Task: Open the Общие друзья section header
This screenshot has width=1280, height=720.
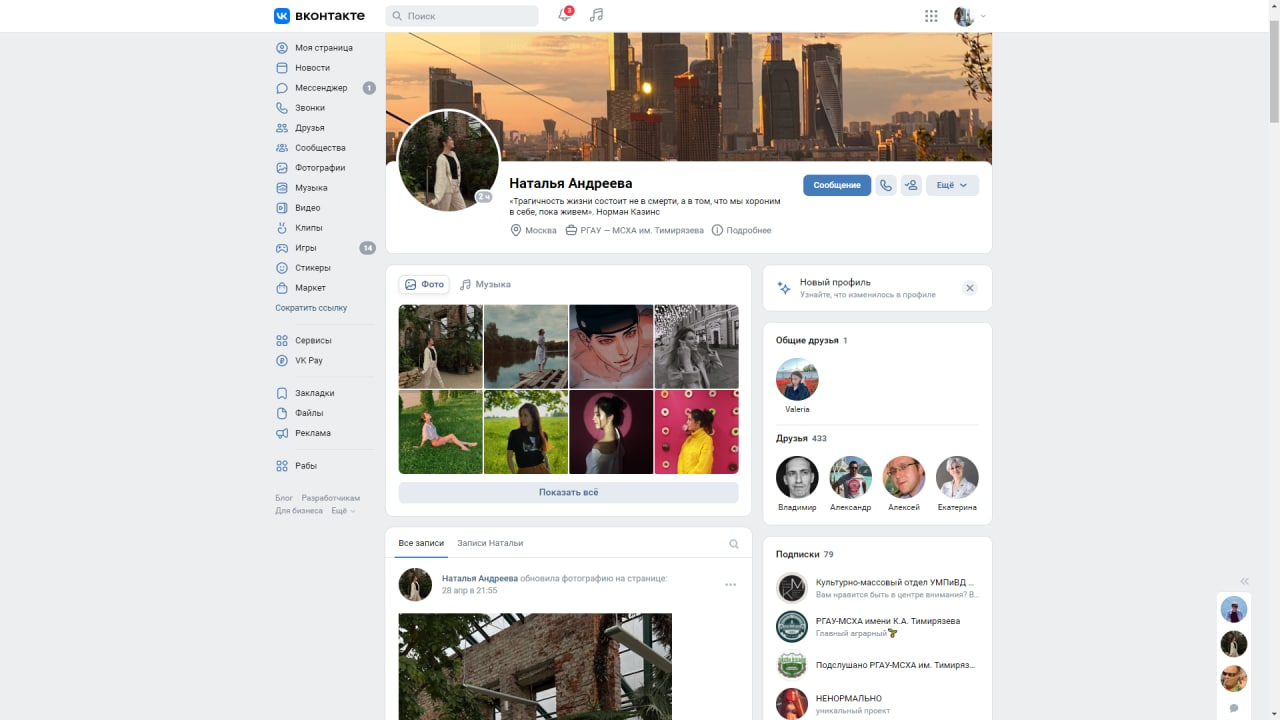Action: 812,341
